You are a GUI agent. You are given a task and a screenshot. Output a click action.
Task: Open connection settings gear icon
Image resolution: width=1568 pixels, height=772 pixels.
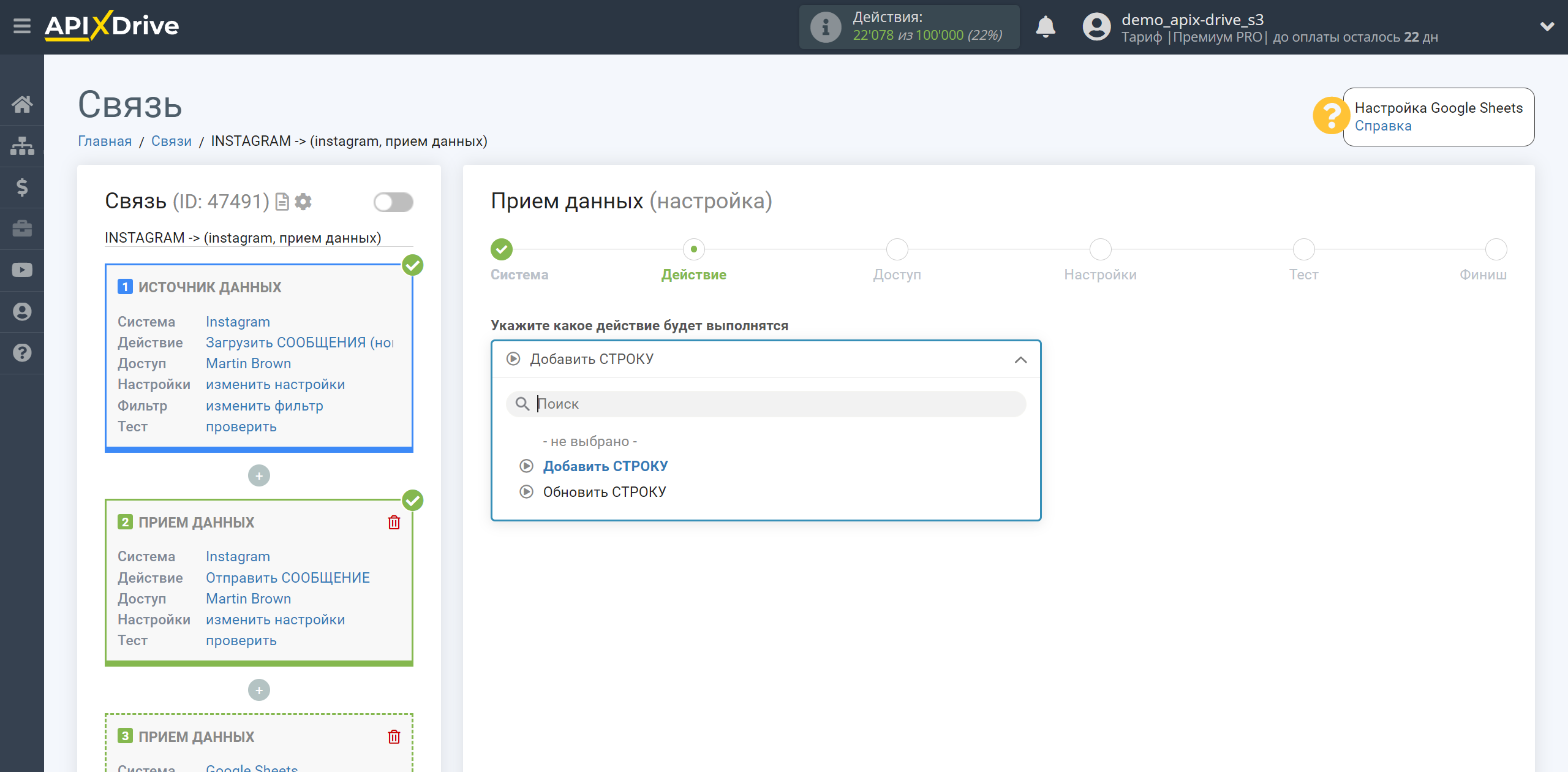point(303,202)
